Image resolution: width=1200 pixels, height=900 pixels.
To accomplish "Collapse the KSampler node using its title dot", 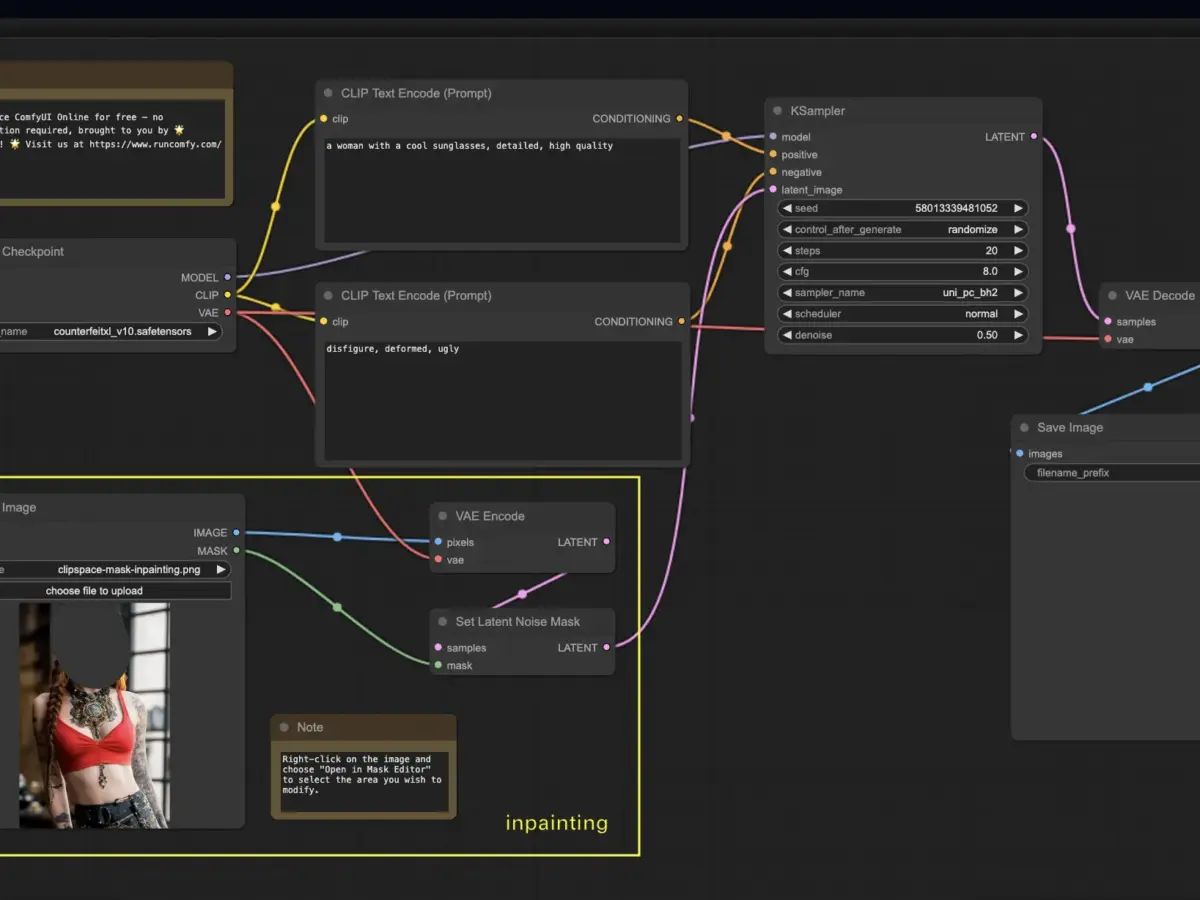I will click(x=777, y=111).
